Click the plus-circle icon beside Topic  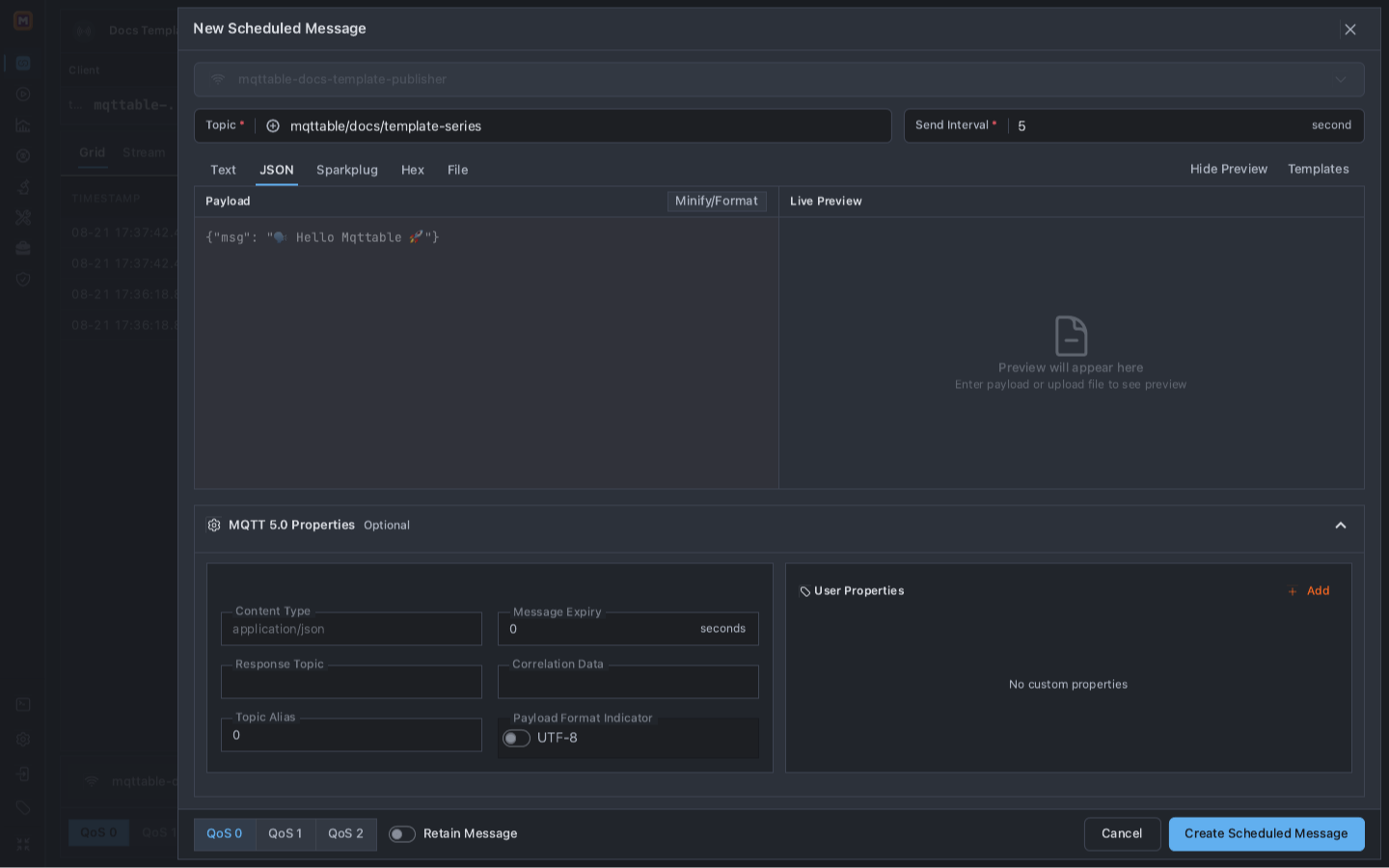(273, 125)
